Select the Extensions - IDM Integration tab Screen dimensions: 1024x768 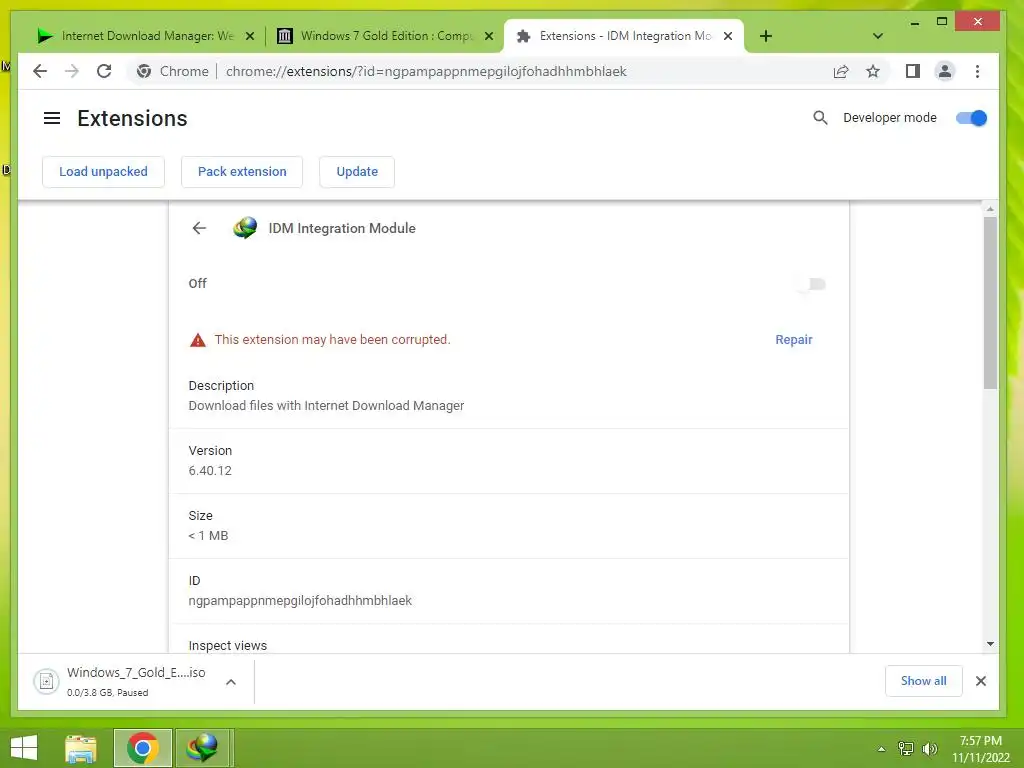click(x=624, y=36)
